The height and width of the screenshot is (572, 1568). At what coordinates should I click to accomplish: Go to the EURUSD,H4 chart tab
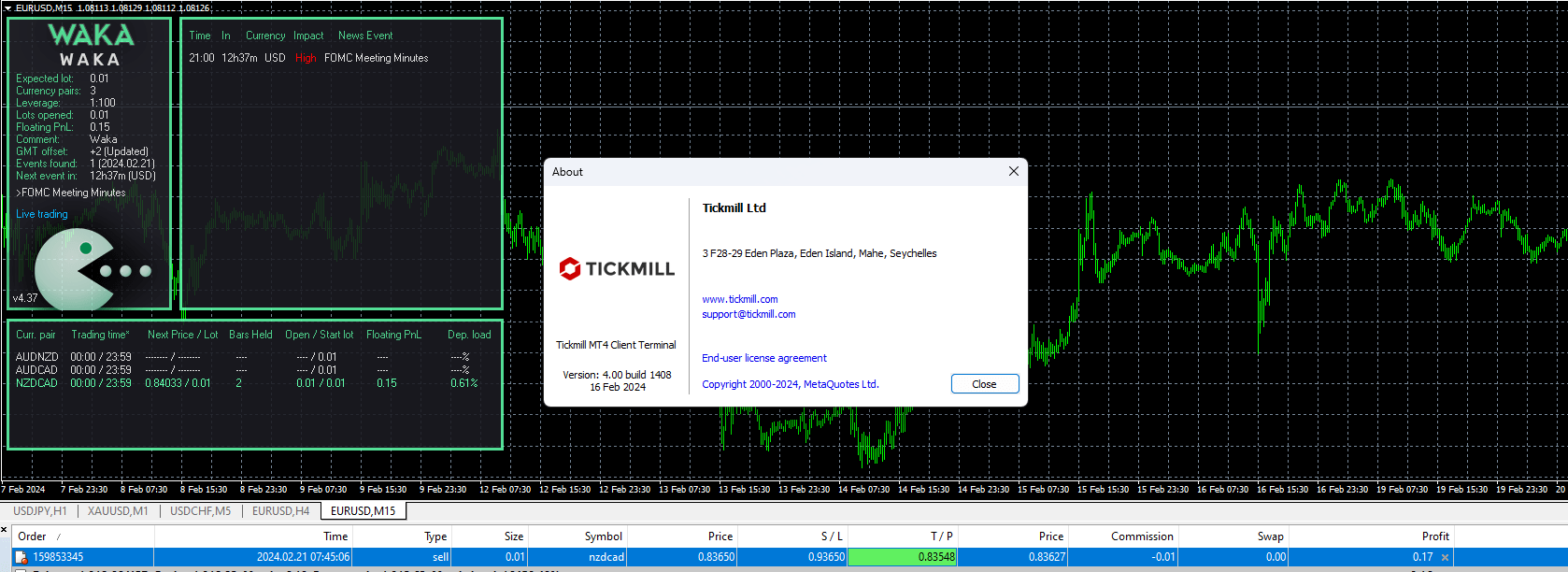pyautogui.click(x=280, y=511)
